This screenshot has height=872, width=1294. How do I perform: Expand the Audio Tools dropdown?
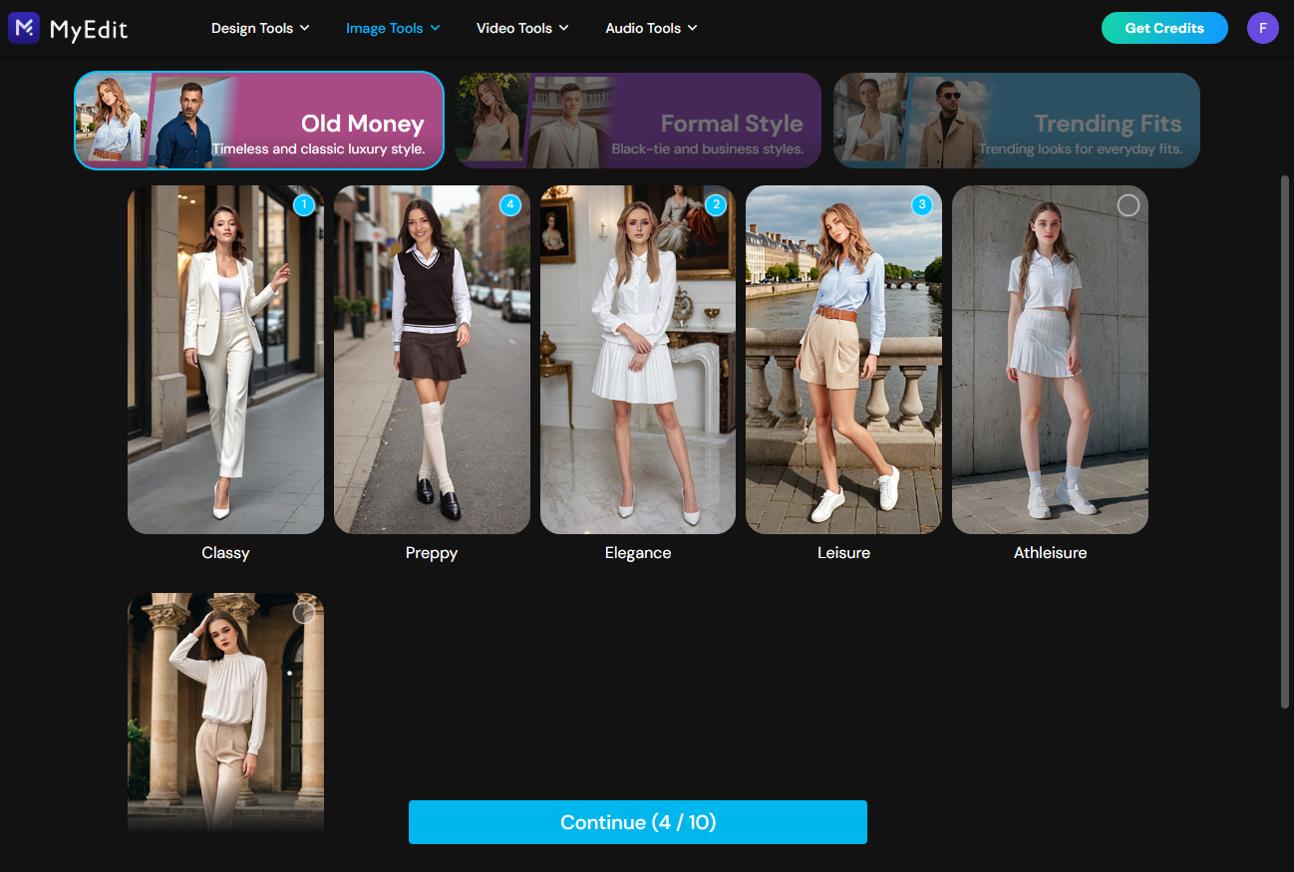(650, 28)
